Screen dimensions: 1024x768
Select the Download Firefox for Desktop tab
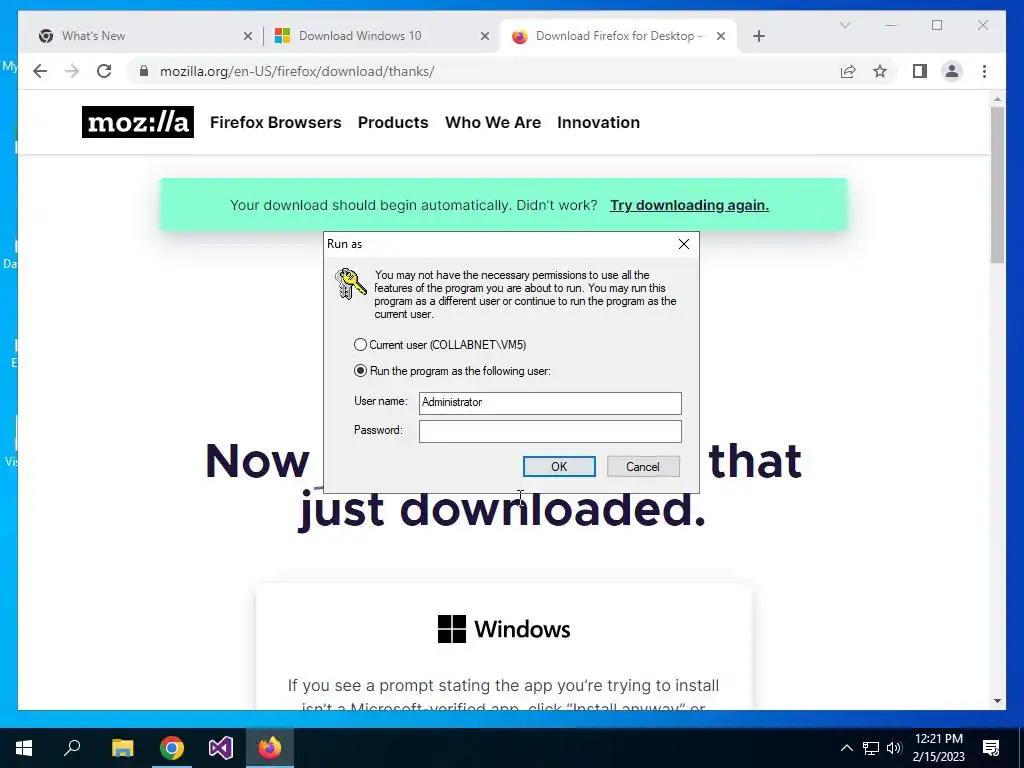pyautogui.click(x=618, y=36)
